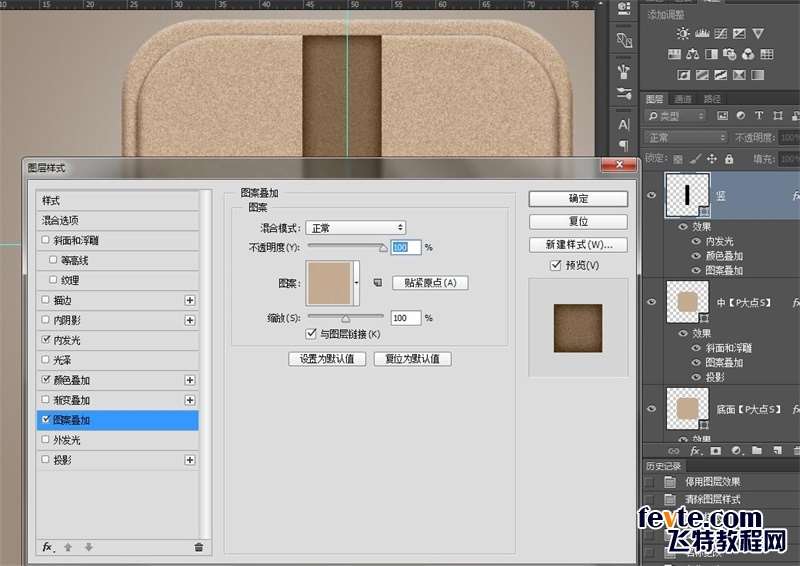Open the pattern picker dropdown arrow
Screen dimensions: 800x566
click(x=357, y=283)
